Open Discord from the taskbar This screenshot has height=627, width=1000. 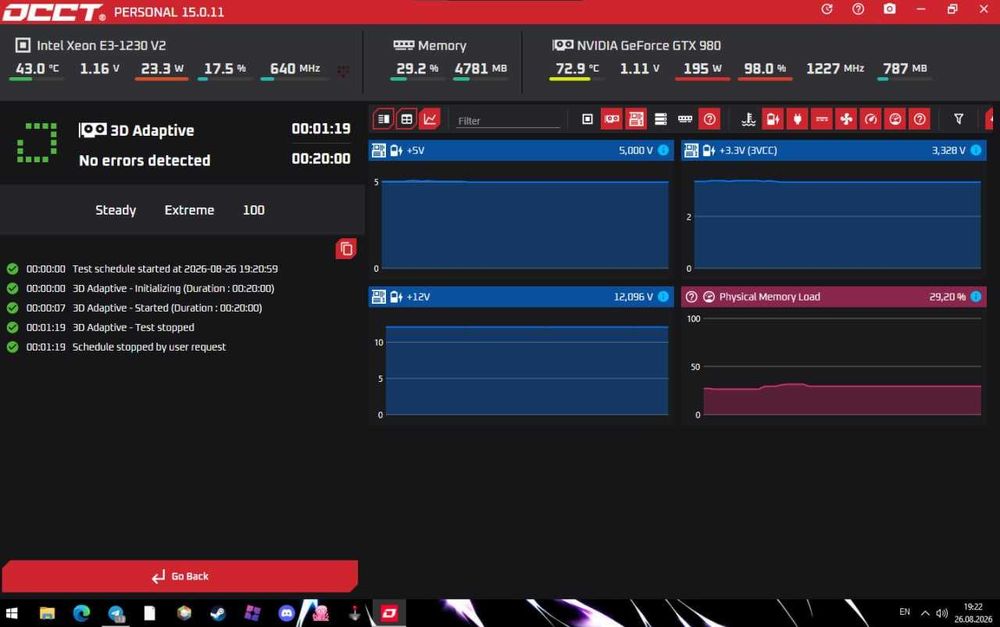[286, 613]
